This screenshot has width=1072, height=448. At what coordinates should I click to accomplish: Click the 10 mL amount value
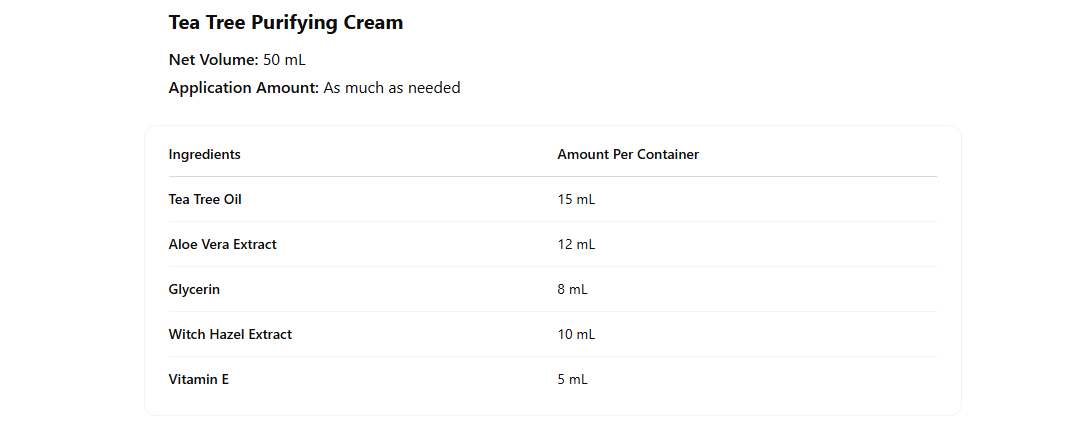[576, 334]
